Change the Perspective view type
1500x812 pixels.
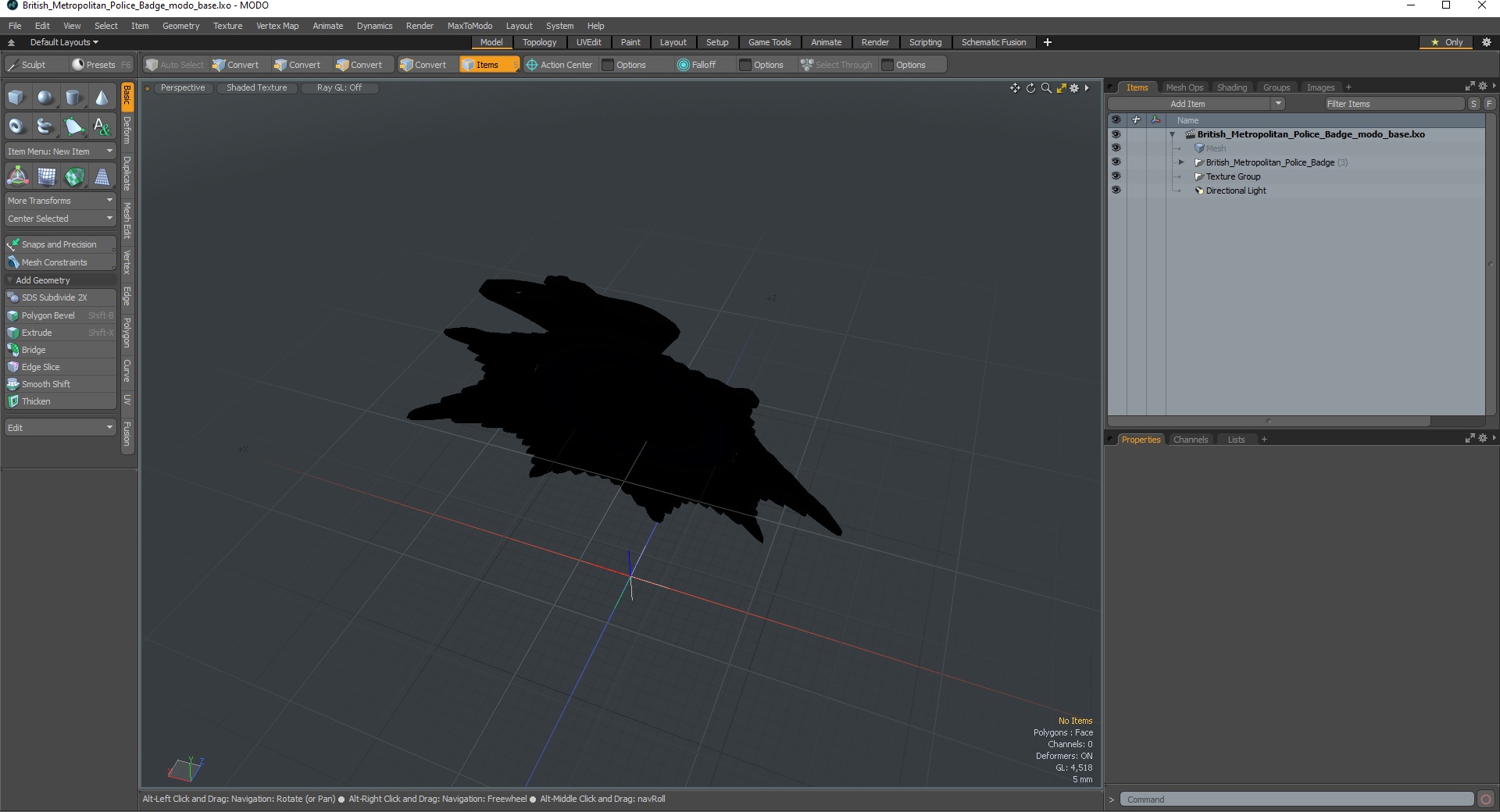tap(182, 87)
